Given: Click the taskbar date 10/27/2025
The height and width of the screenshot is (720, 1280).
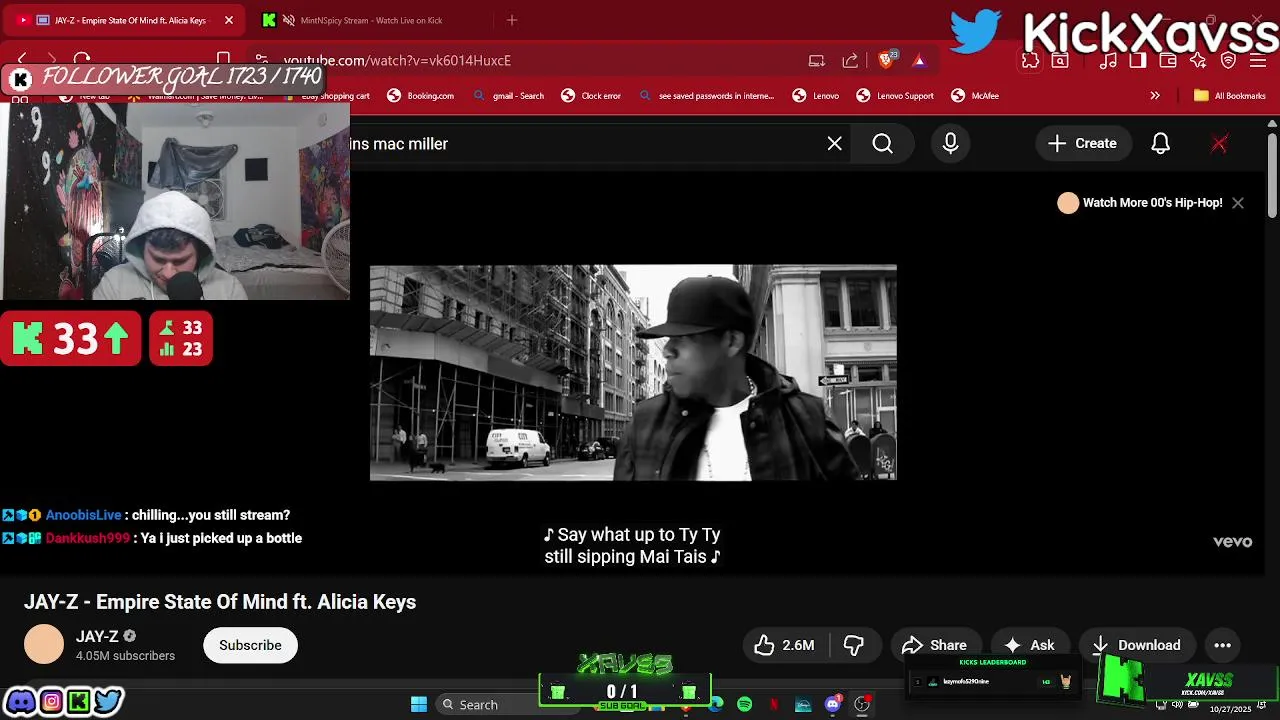Looking at the screenshot, I should point(1230,709).
